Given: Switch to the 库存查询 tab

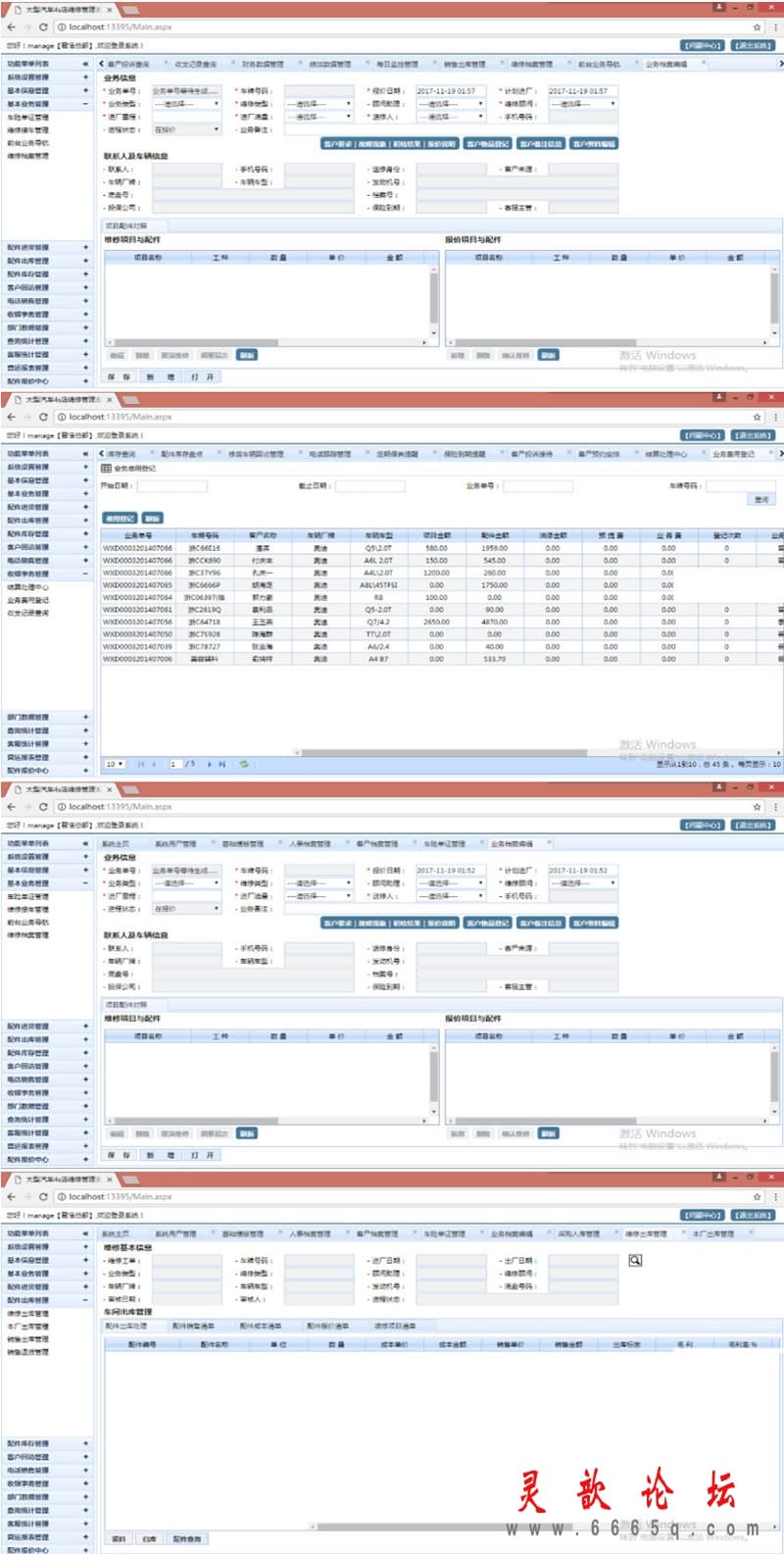Looking at the screenshot, I should tap(122, 454).
